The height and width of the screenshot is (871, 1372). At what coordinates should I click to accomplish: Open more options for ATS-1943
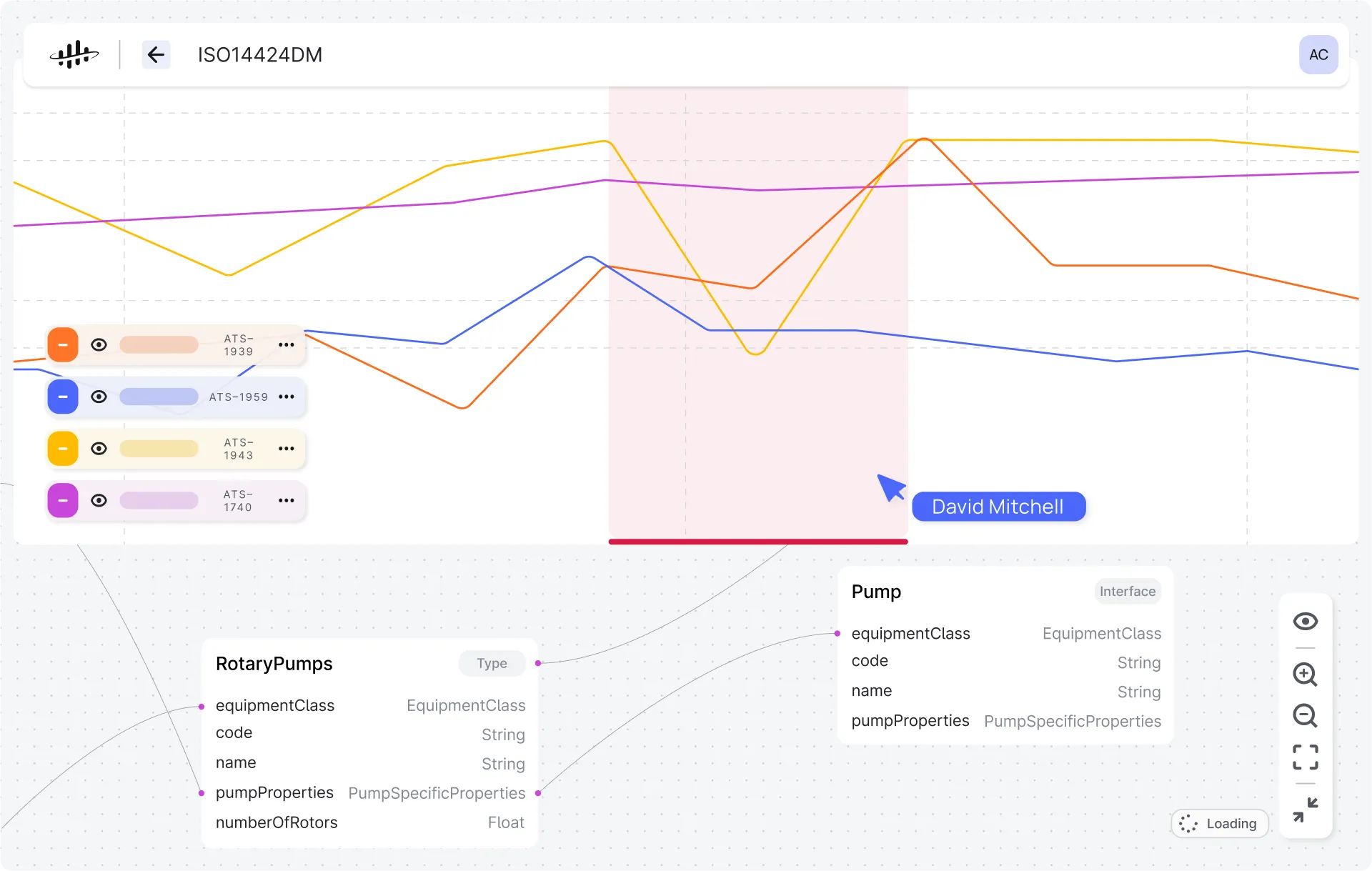[x=287, y=449]
